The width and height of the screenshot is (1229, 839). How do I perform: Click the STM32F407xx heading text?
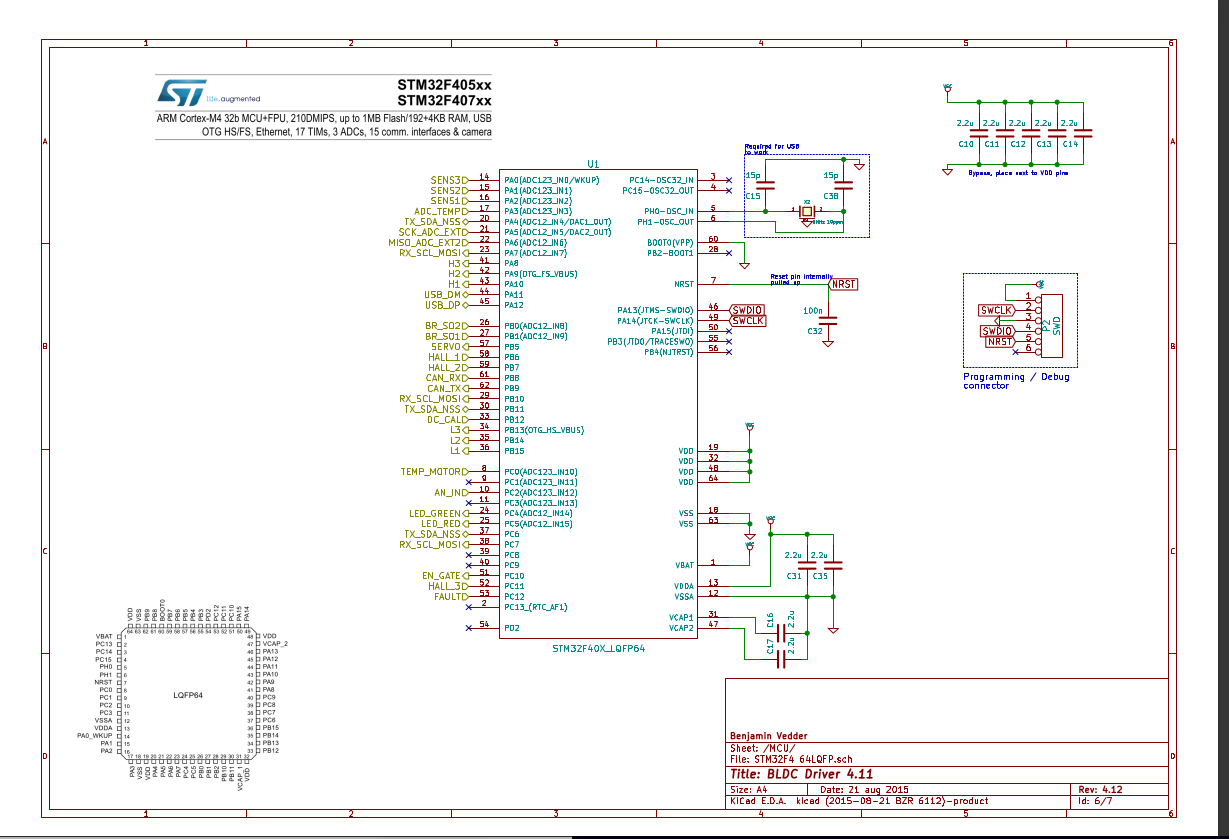click(444, 101)
